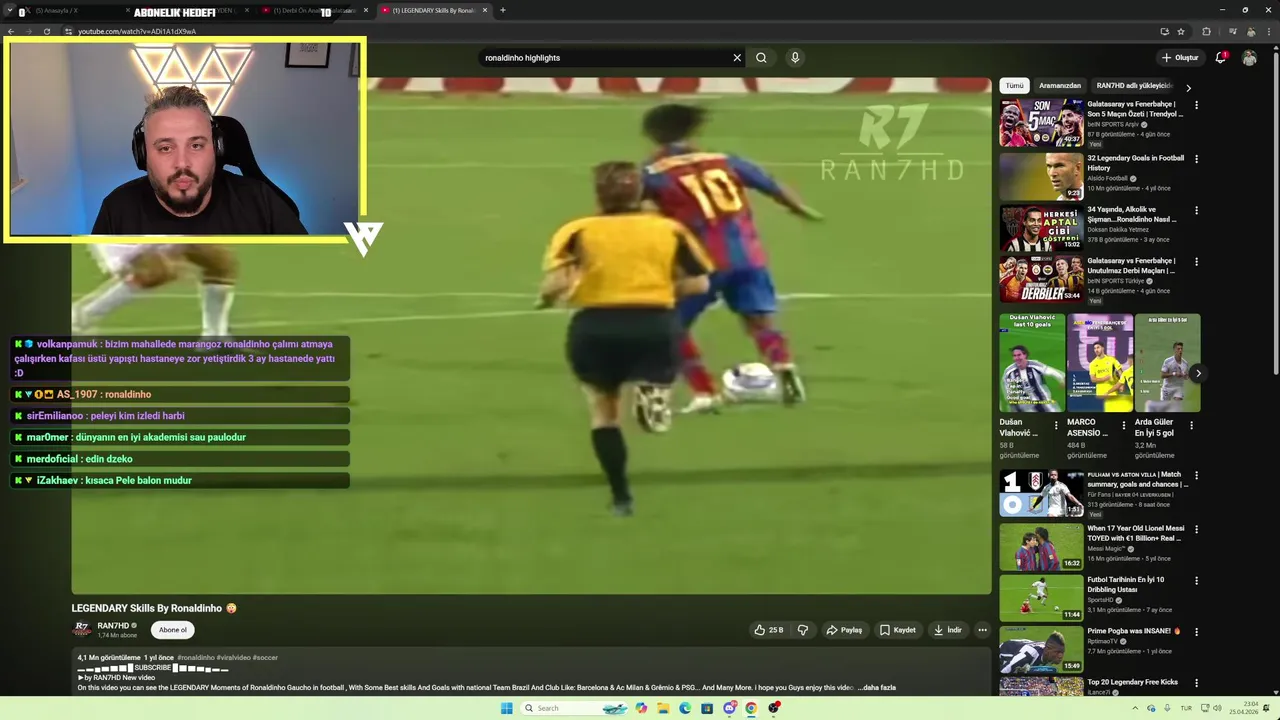
Task: Open Copilot from the taskbar
Action: [x=641, y=708]
